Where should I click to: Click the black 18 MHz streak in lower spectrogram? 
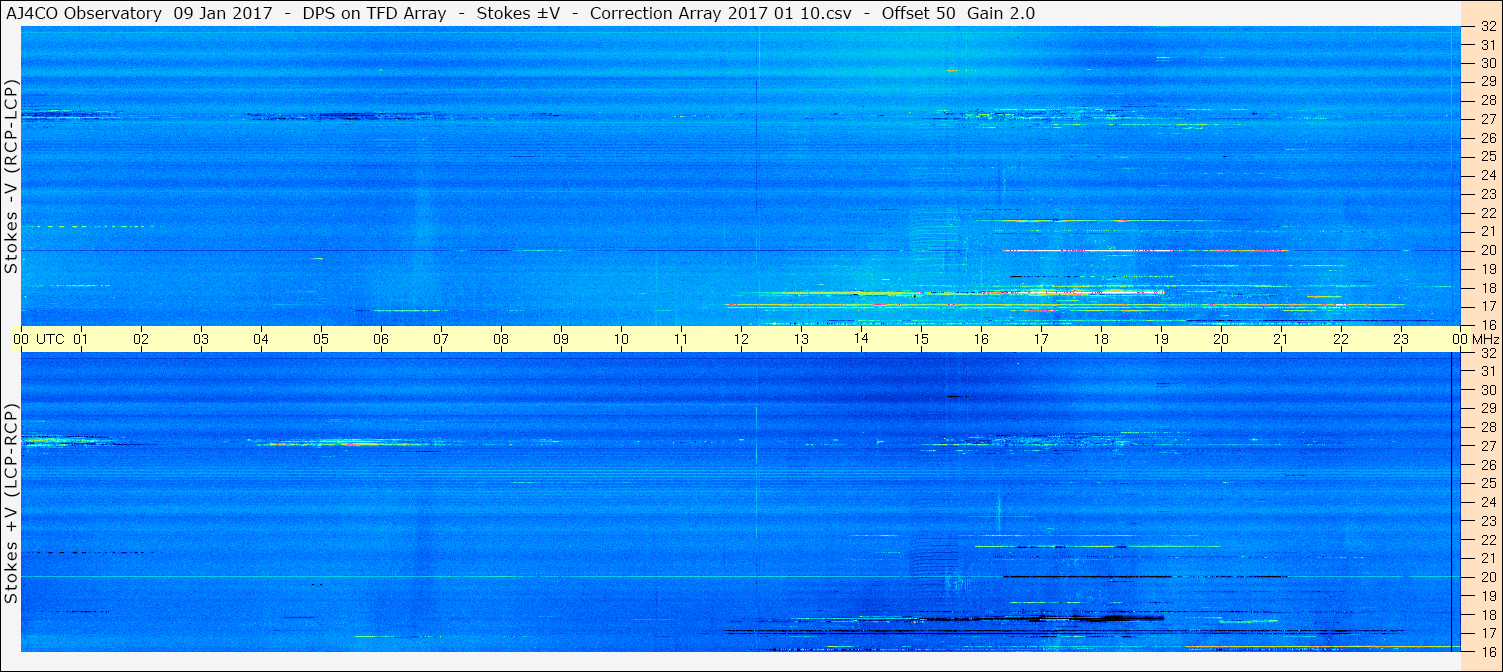click(x=1040, y=619)
